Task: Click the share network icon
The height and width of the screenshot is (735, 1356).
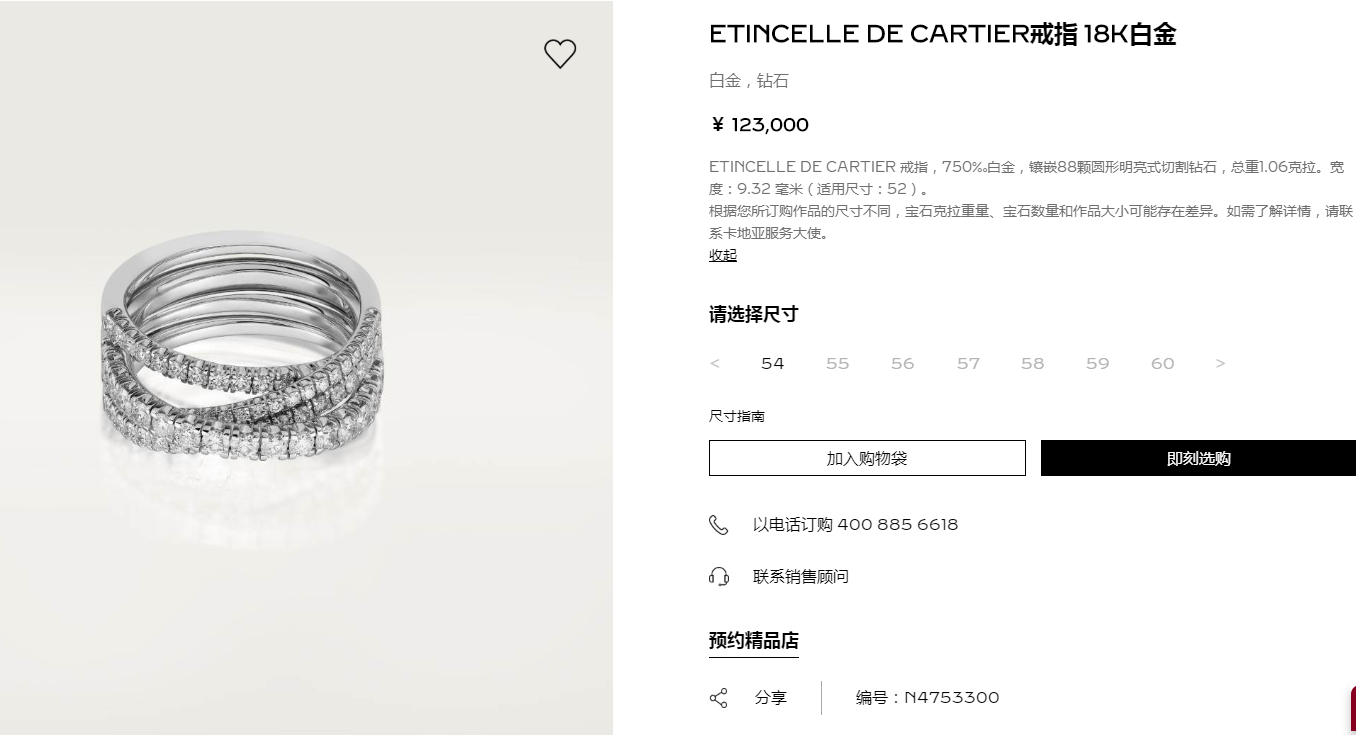Action: pyautogui.click(x=719, y=698)
